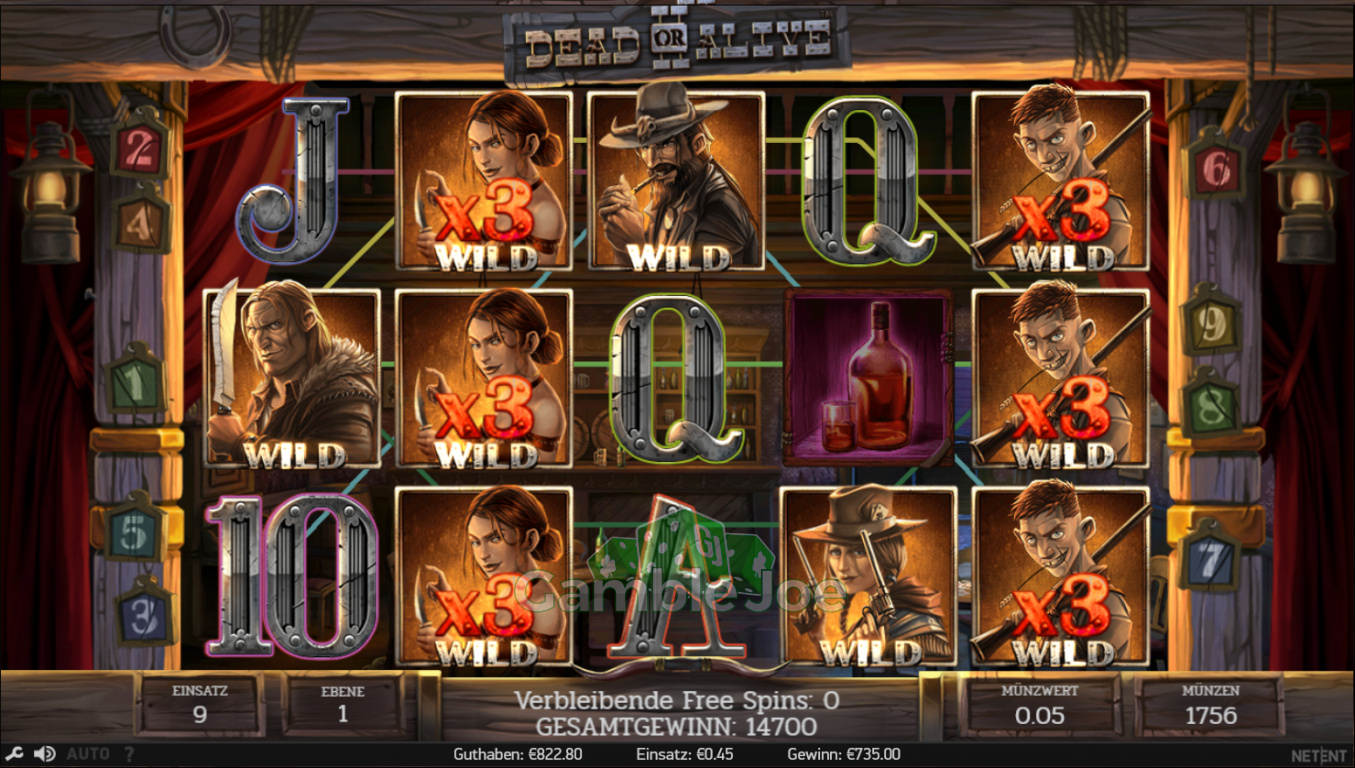
Task: Select payline 3 lantern marker
Action: click(144, 609)
